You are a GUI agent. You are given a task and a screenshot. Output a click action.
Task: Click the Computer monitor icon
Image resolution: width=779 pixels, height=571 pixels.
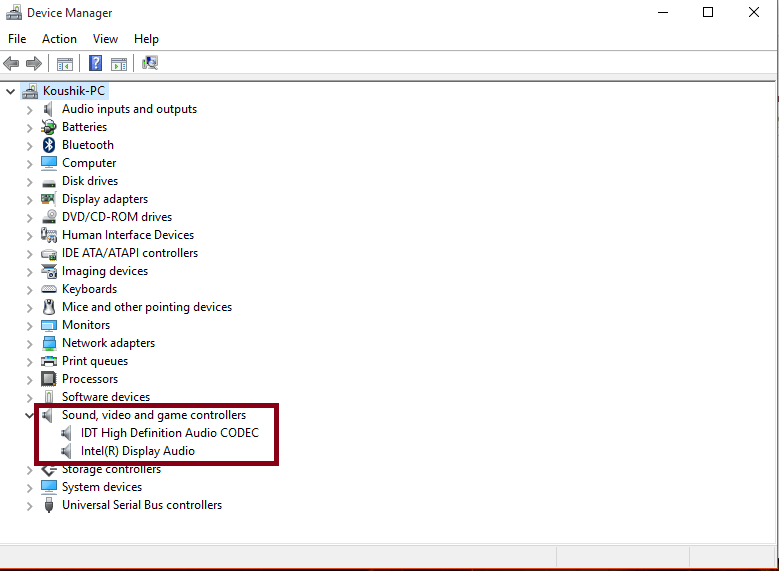(49, 163)
